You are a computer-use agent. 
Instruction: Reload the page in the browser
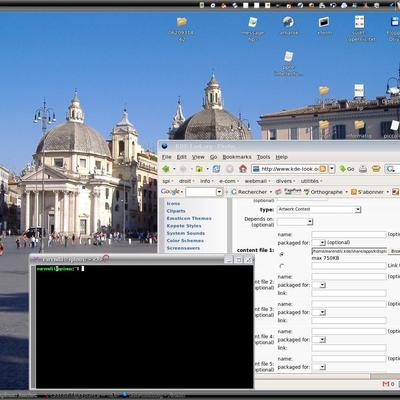pyautogui.click(x=216, y=169)
